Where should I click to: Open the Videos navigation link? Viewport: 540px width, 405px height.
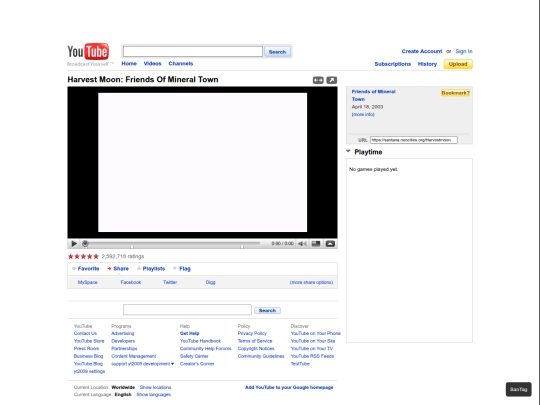coord(153,64)
